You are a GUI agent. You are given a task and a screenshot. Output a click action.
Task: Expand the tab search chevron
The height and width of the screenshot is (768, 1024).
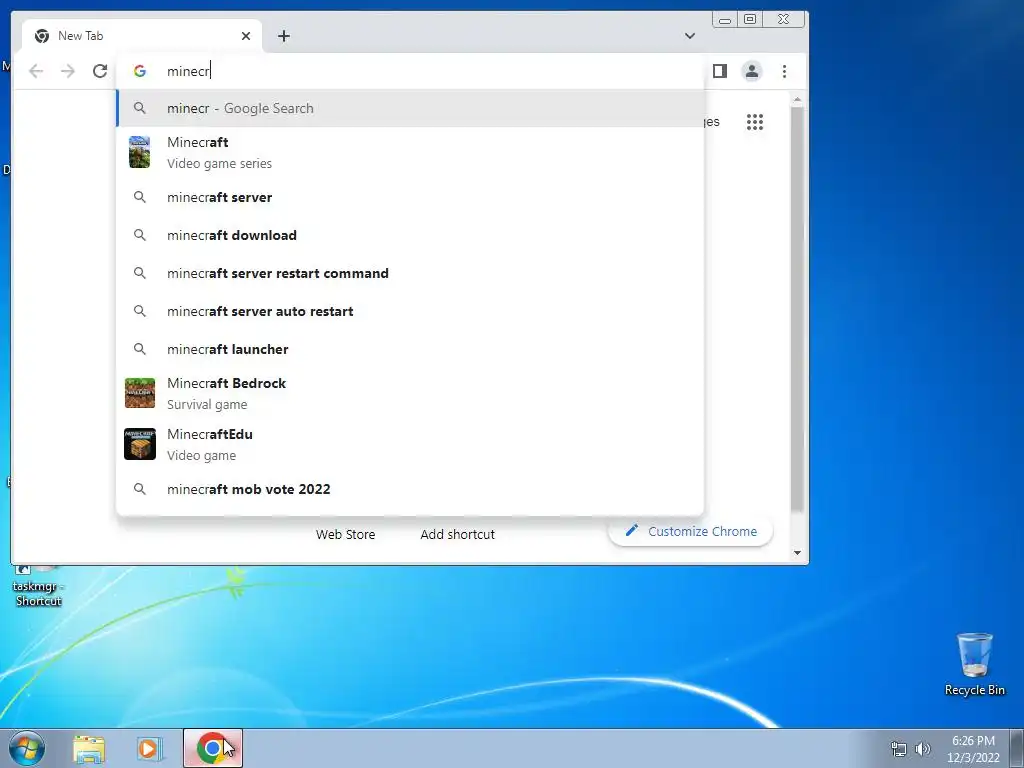coord(690,36)
